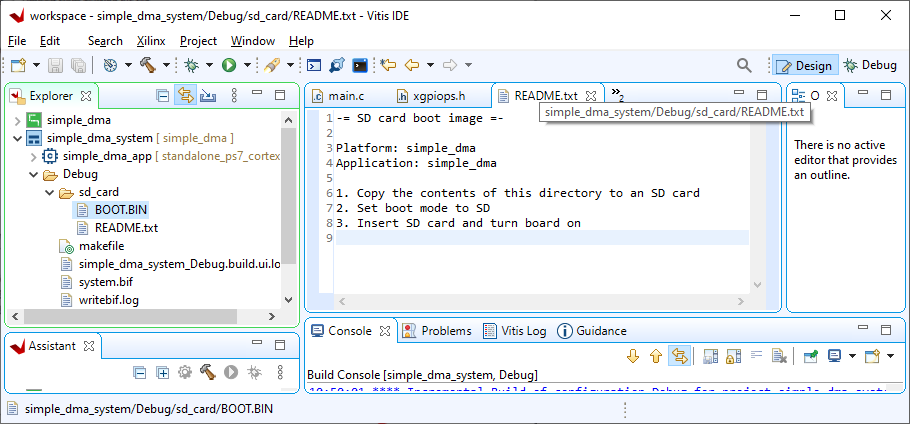Collapse the sd_card folder
The image size is (910, 424).
[x=49, y=193]
